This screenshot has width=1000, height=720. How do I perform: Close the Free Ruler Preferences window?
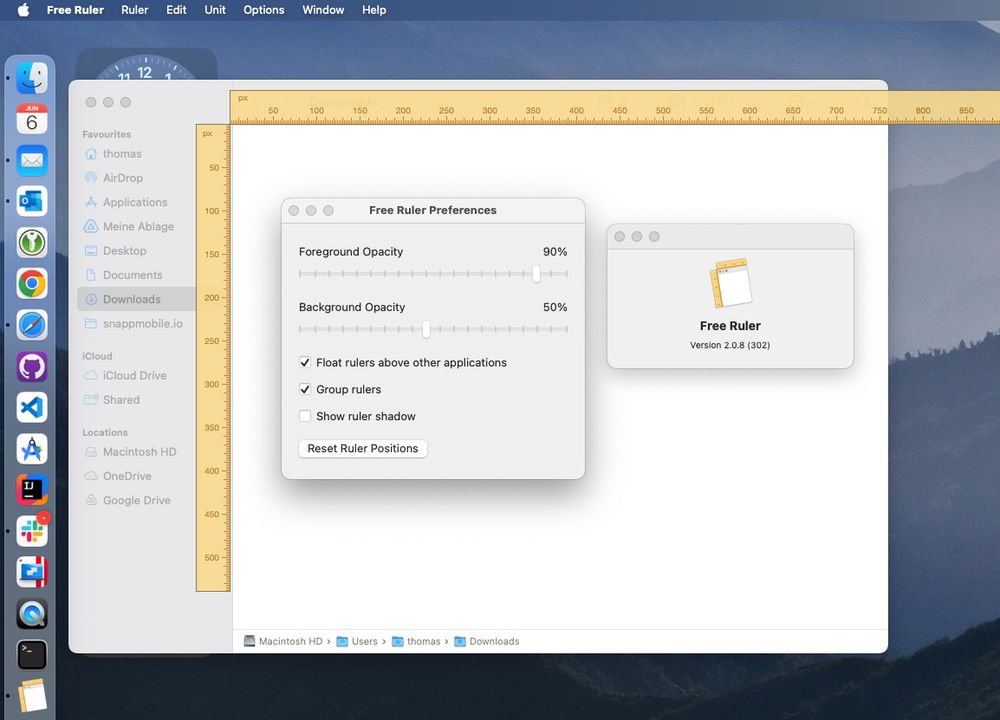[x=293, y=210]
